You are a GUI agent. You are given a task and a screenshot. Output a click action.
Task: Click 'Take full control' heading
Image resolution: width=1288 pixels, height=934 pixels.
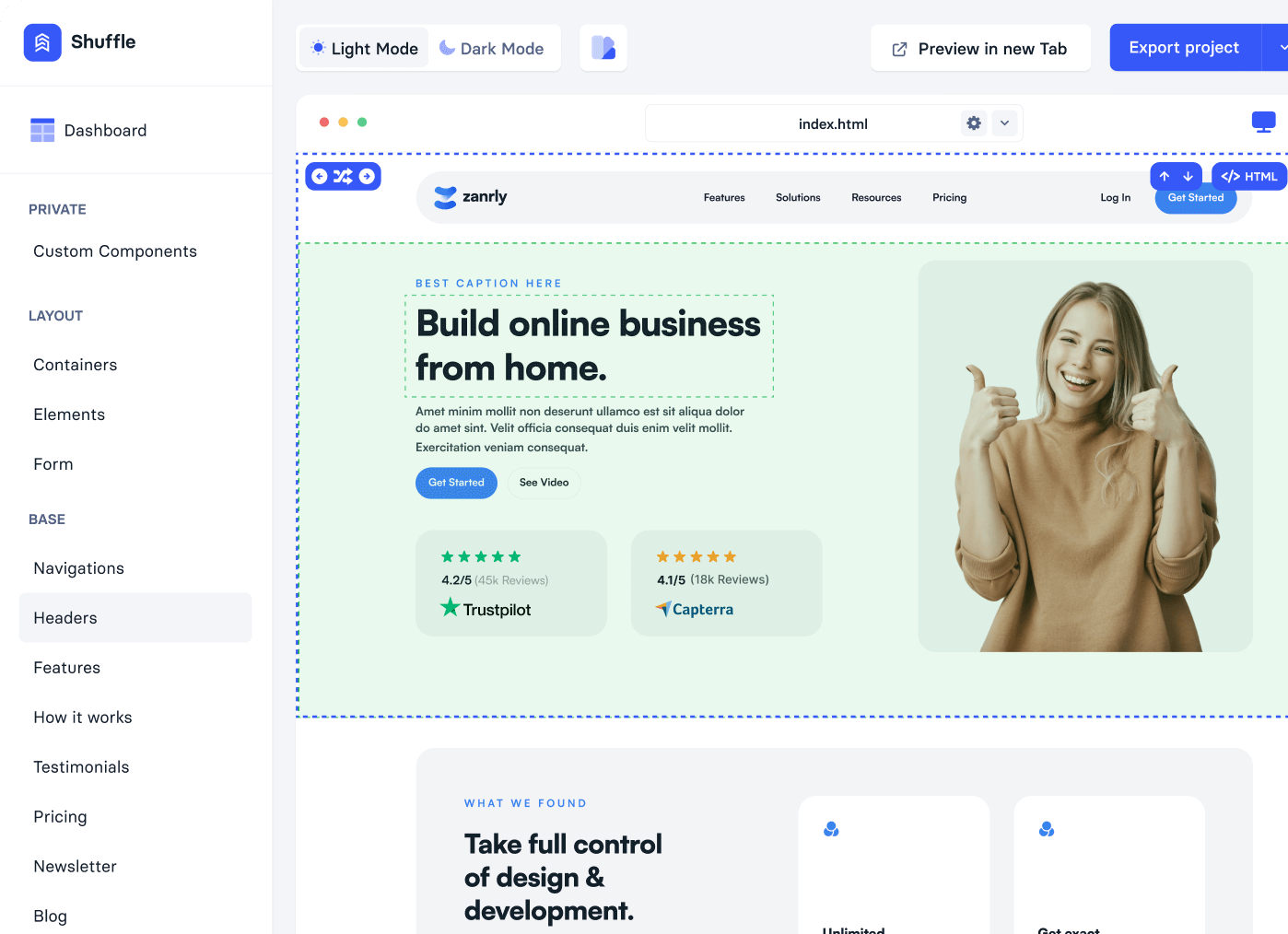(563, 877)
